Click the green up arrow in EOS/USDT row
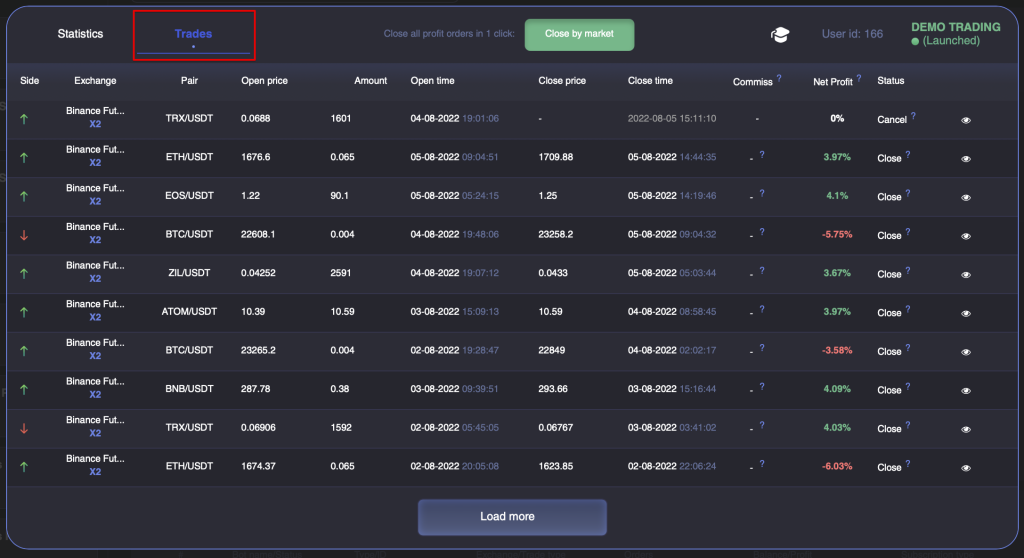The image size is (1024, 558). (24, 196)
